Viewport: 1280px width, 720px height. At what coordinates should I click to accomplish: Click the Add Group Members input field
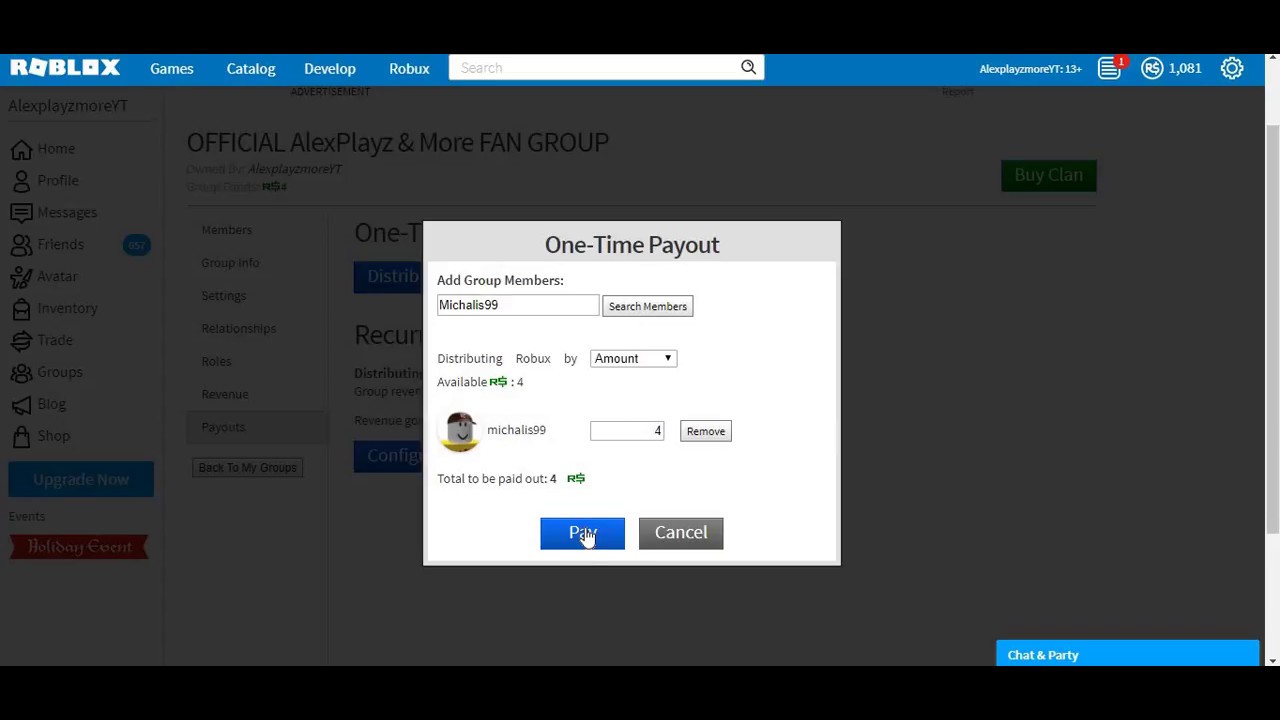pos(518,305)
